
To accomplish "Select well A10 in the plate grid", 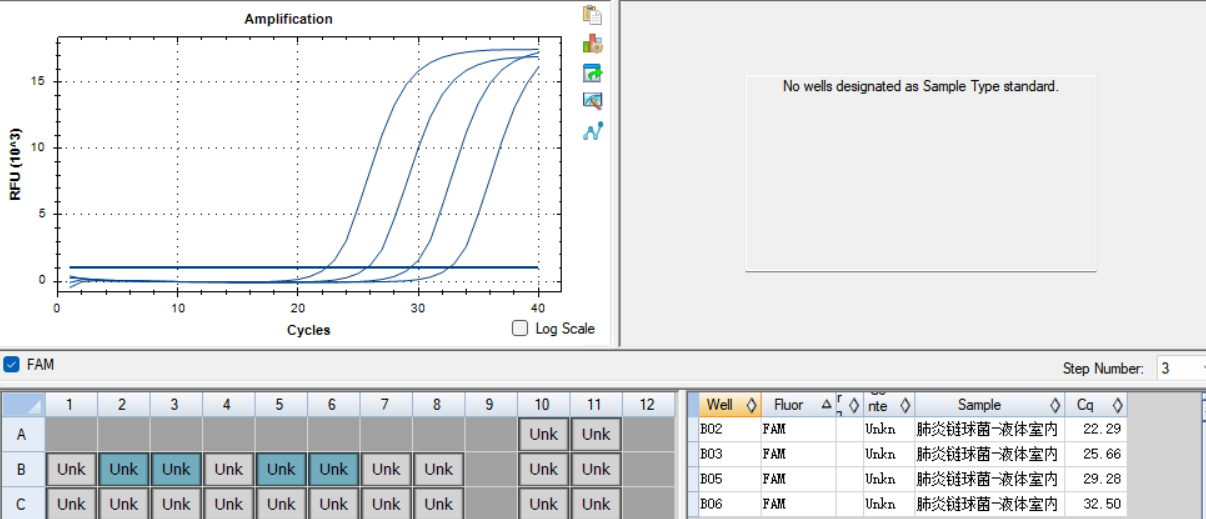I will (x=543, y=434).
